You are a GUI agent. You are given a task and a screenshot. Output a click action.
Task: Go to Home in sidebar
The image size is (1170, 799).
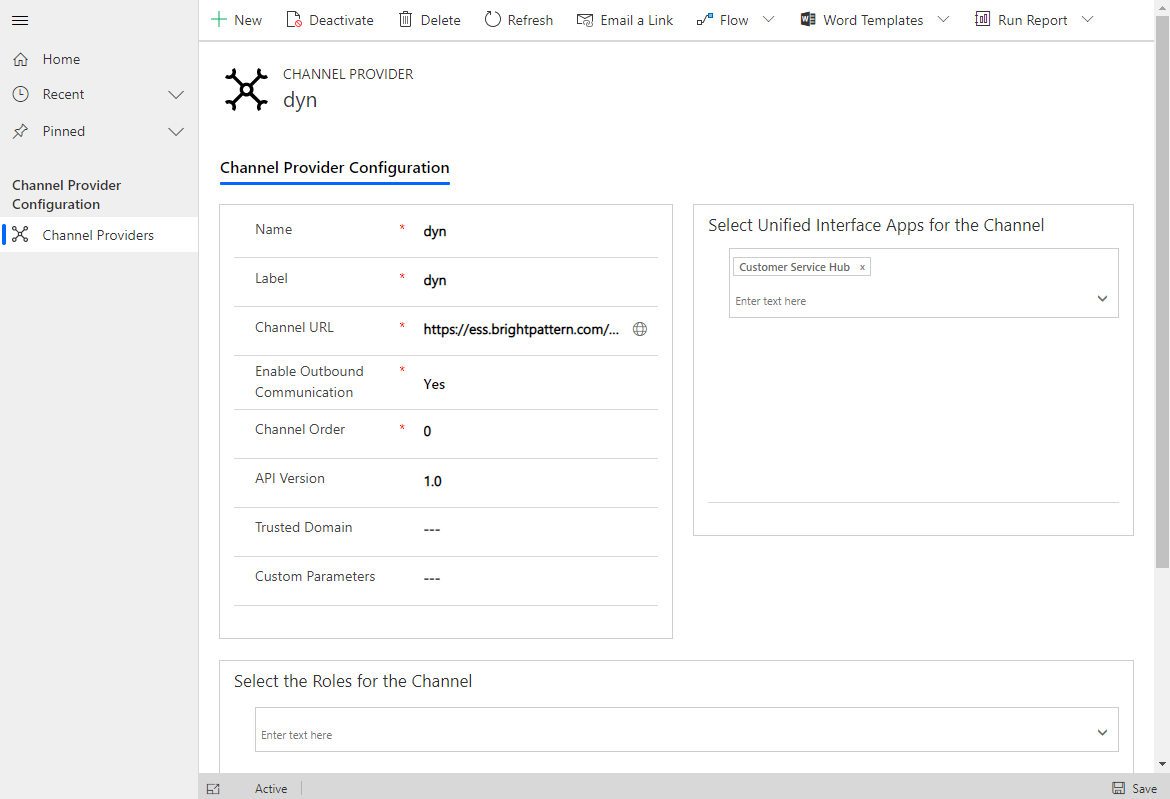pos(61,59)
